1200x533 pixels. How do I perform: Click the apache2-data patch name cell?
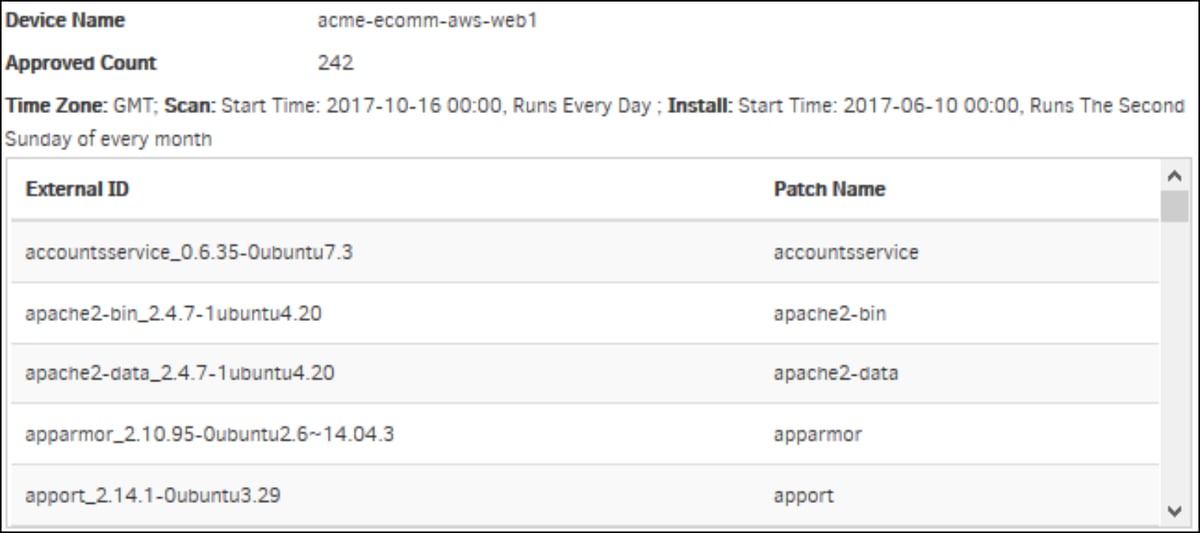point(836,374)
